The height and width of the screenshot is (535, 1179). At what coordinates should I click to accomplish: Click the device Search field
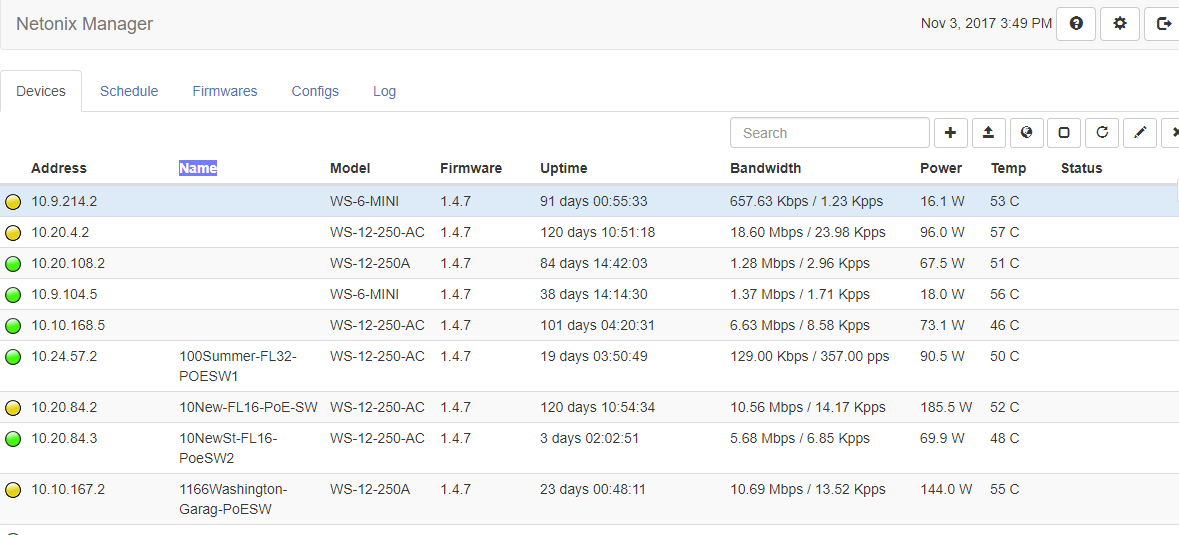[x=829, y=133]
